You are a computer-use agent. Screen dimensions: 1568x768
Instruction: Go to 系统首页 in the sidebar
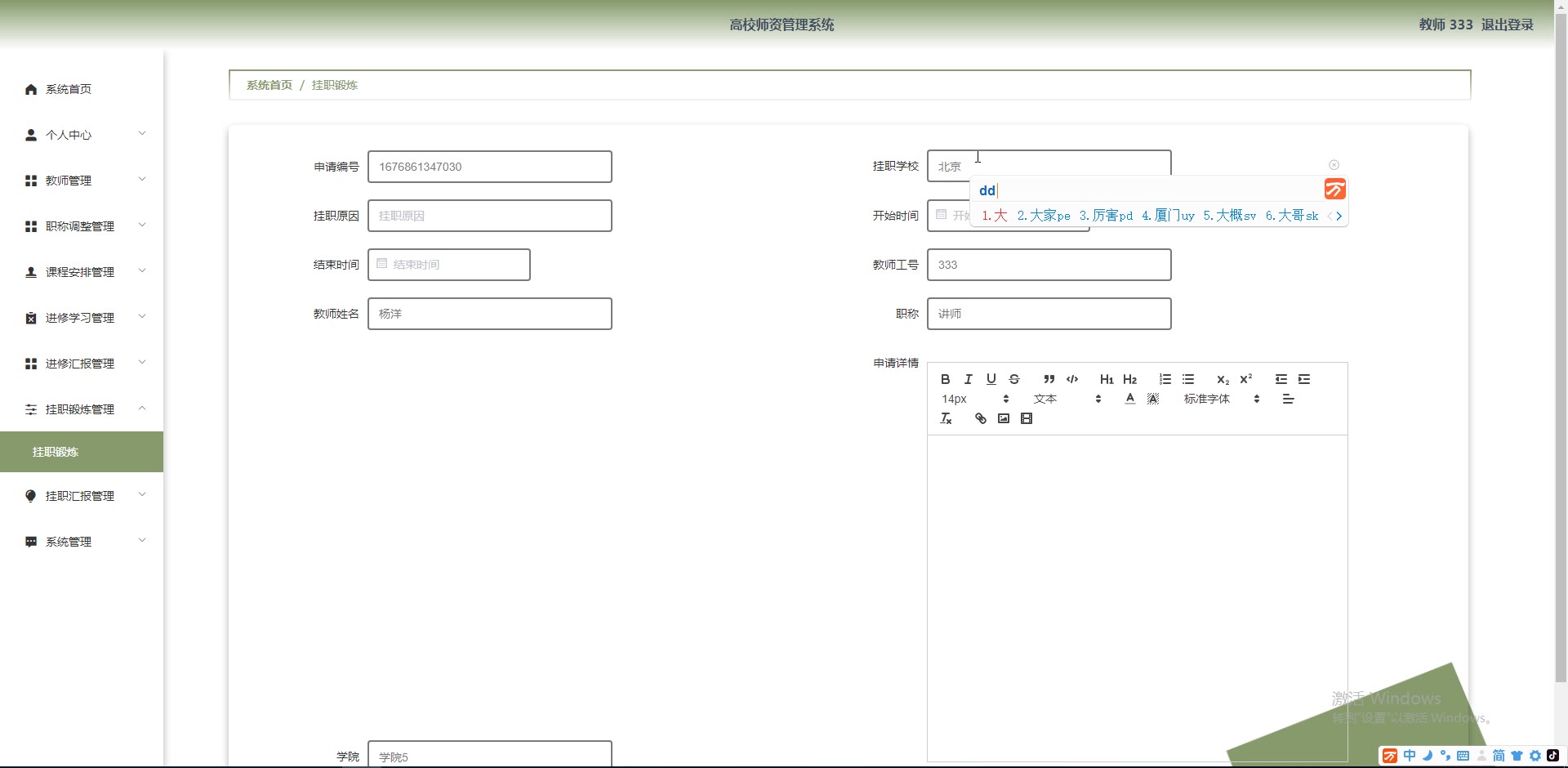pos(82,89)
